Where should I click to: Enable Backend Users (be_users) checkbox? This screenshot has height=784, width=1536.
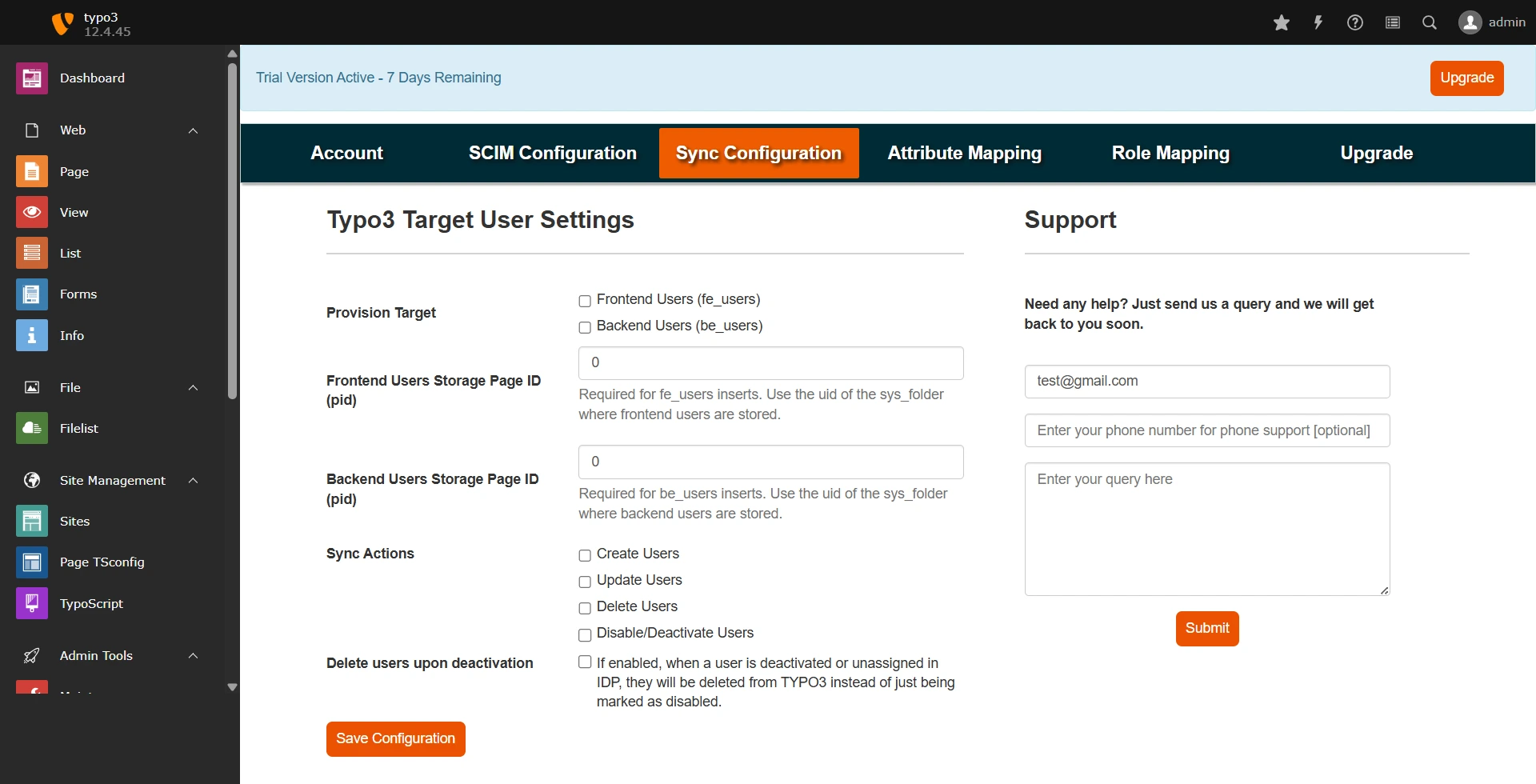(x=585, y=327)
